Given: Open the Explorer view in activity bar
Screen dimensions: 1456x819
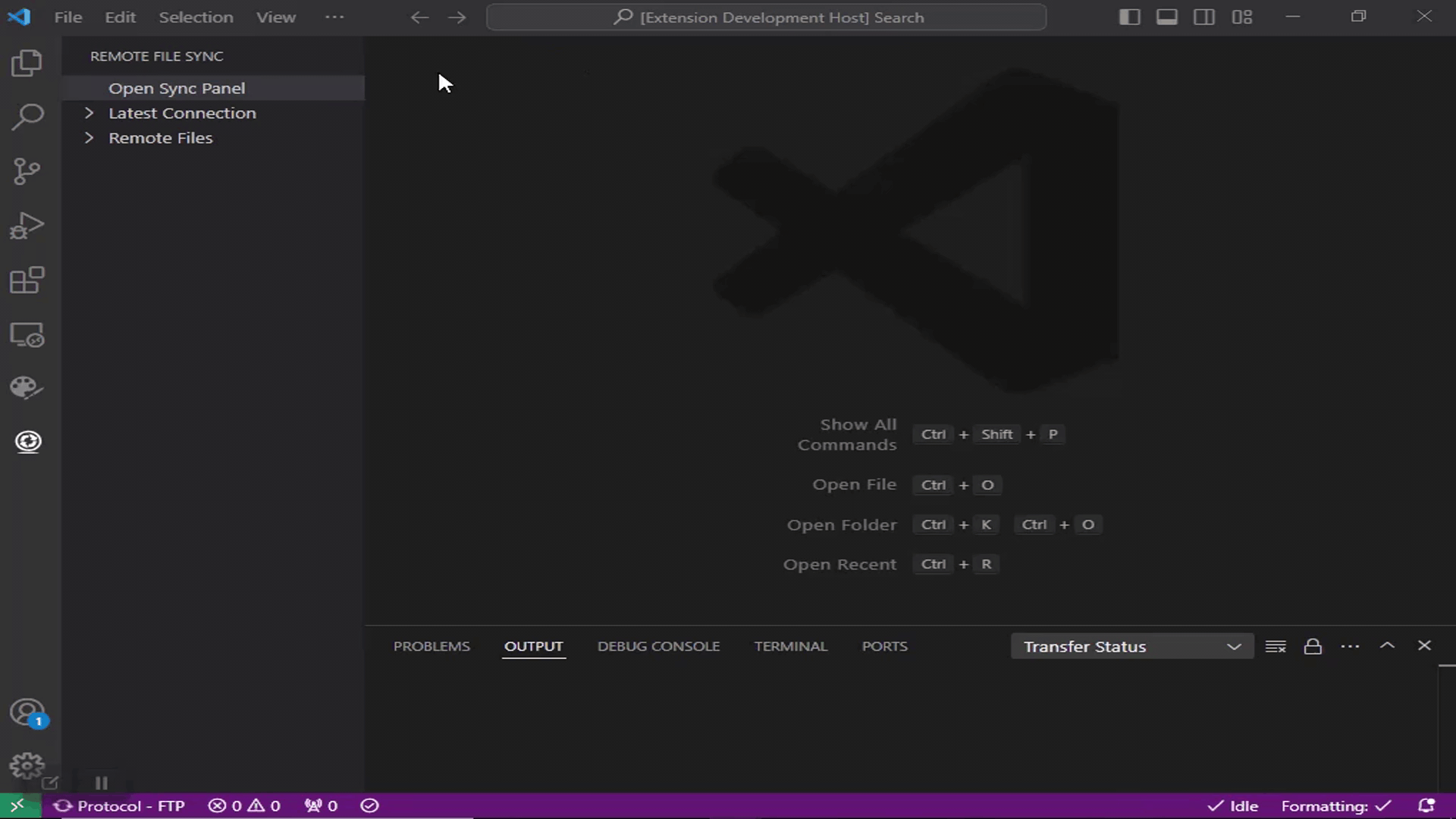Looking at the screenshot, I should click(x=27, y=63).
